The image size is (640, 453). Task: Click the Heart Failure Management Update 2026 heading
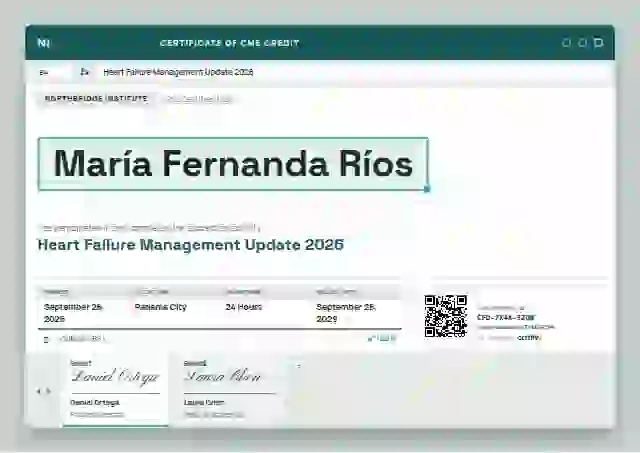191,245
